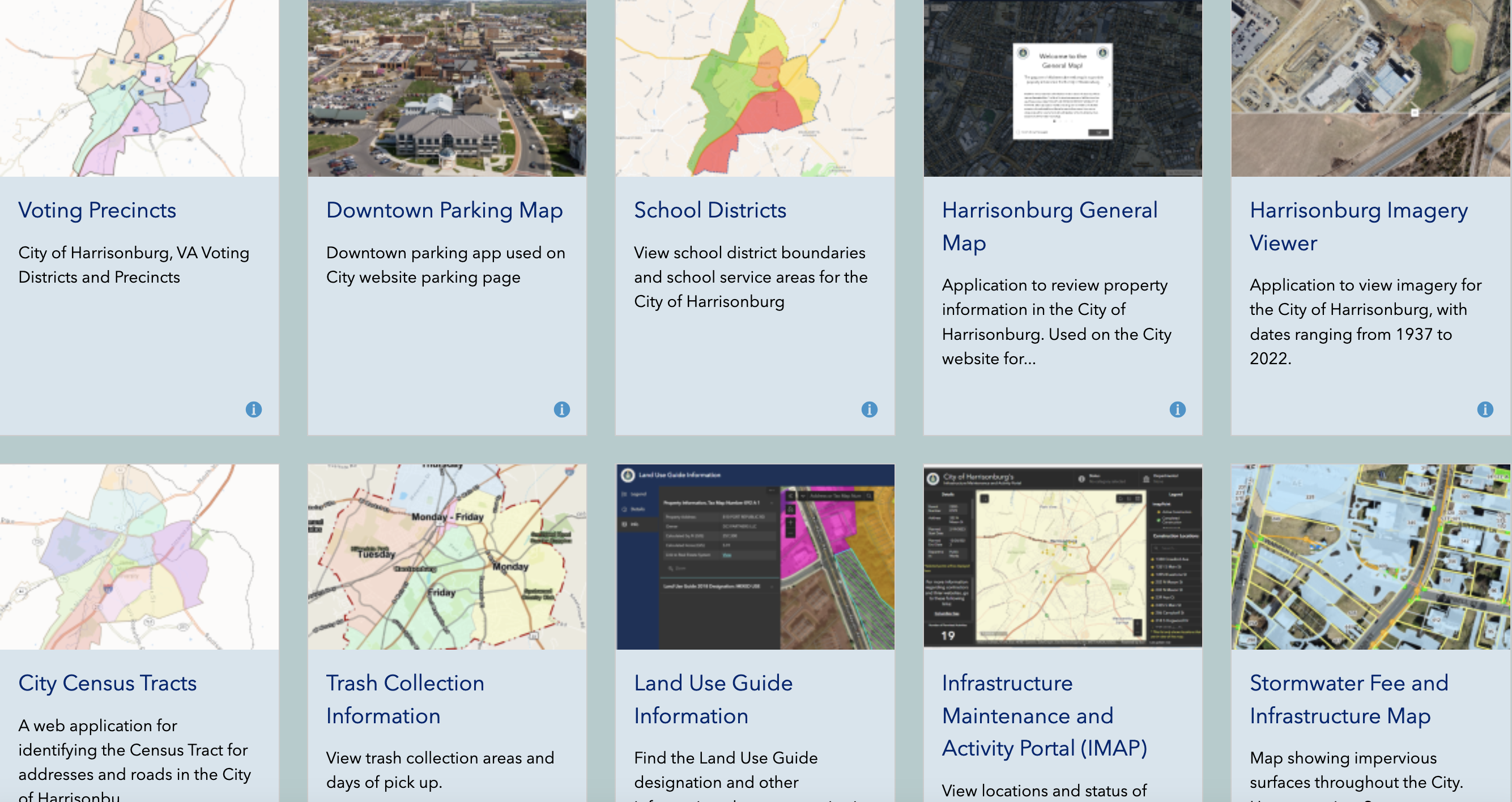Image resolution: width=1512 pixels, height=802 pixels.
Task: Open the Harrisonburg Imagery Viewer title link
Action: coord(1359,227)
